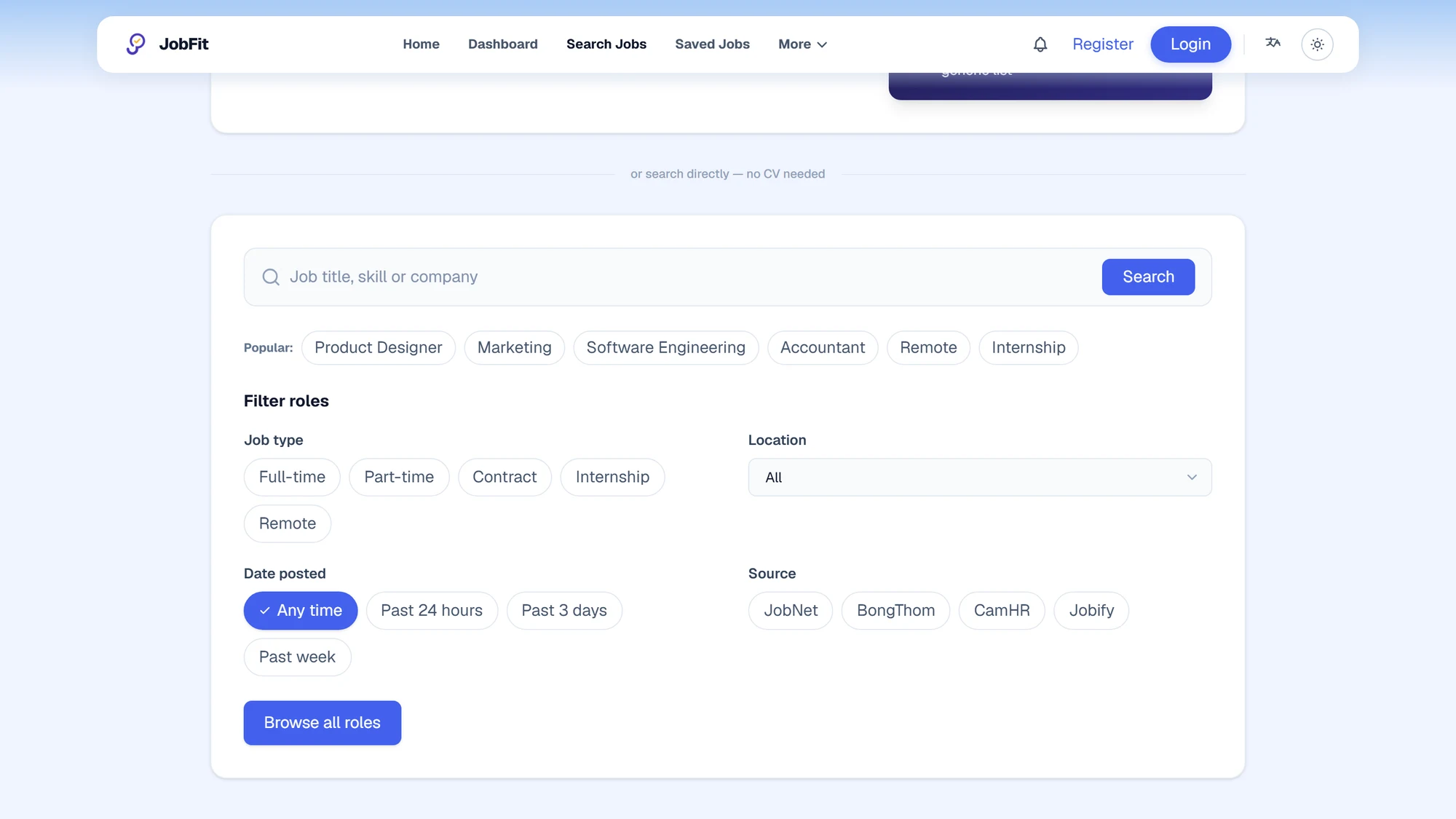
Task: Go to Home page
Action: [x=421, y=44]
